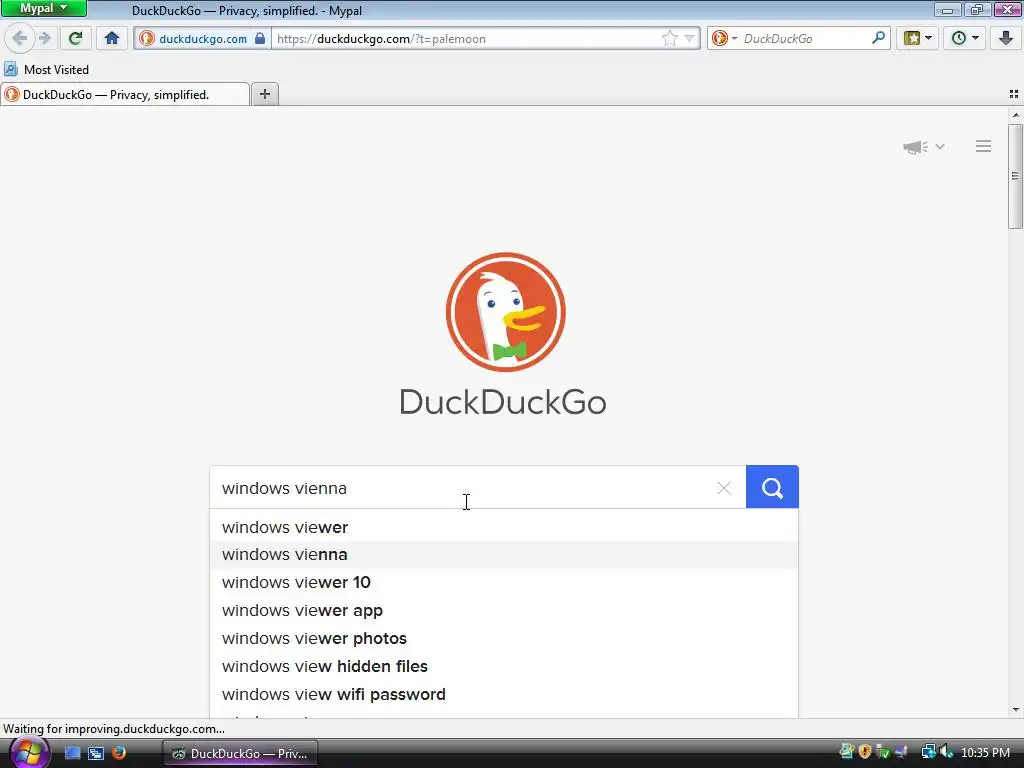Screen dimensions: 1024x768
Task: Choose the highlighted suggestion "windows vienna"
Action: click(x=504, y=554)
